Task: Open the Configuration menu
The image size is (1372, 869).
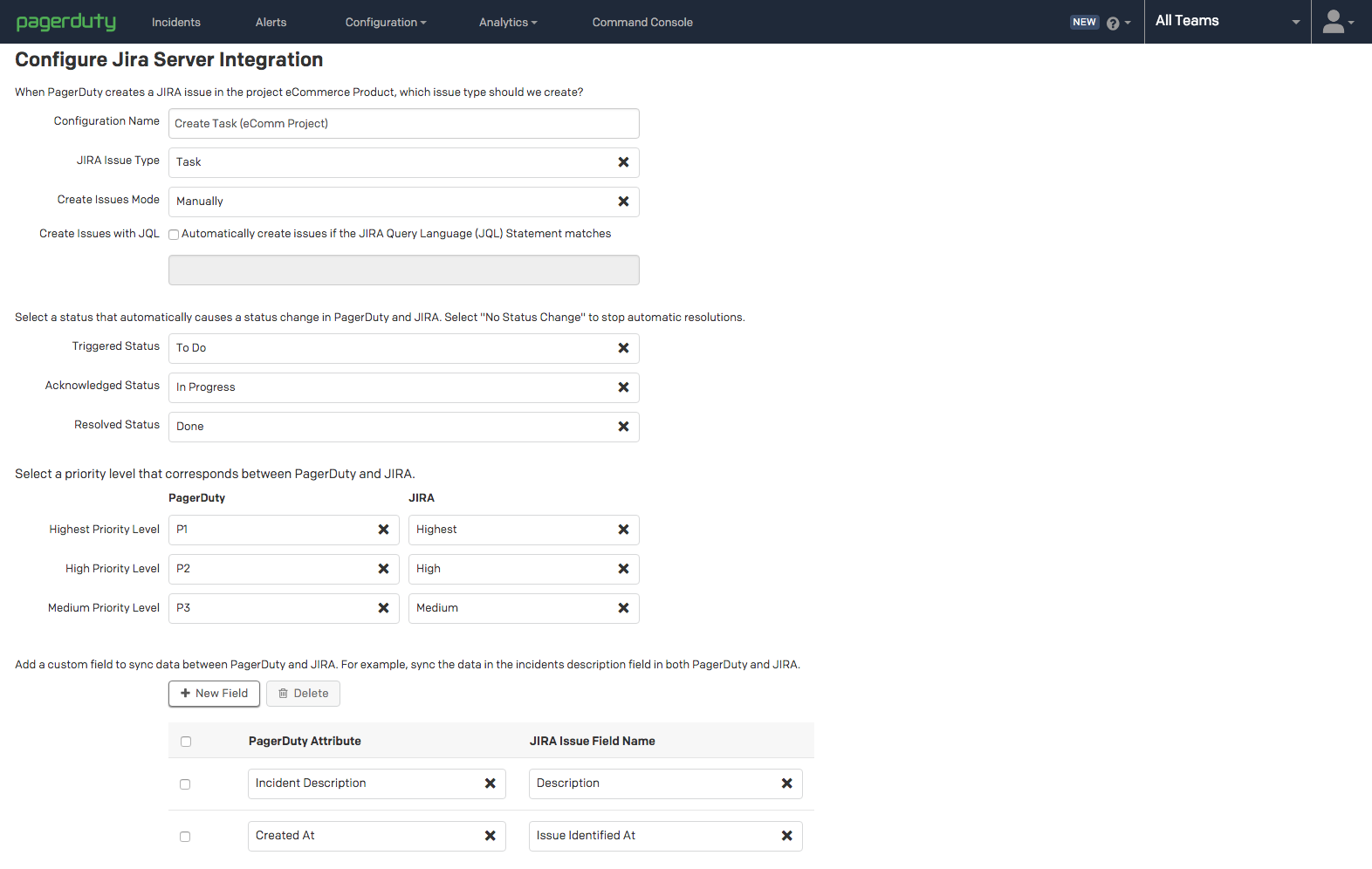Action: coord(386,23)
